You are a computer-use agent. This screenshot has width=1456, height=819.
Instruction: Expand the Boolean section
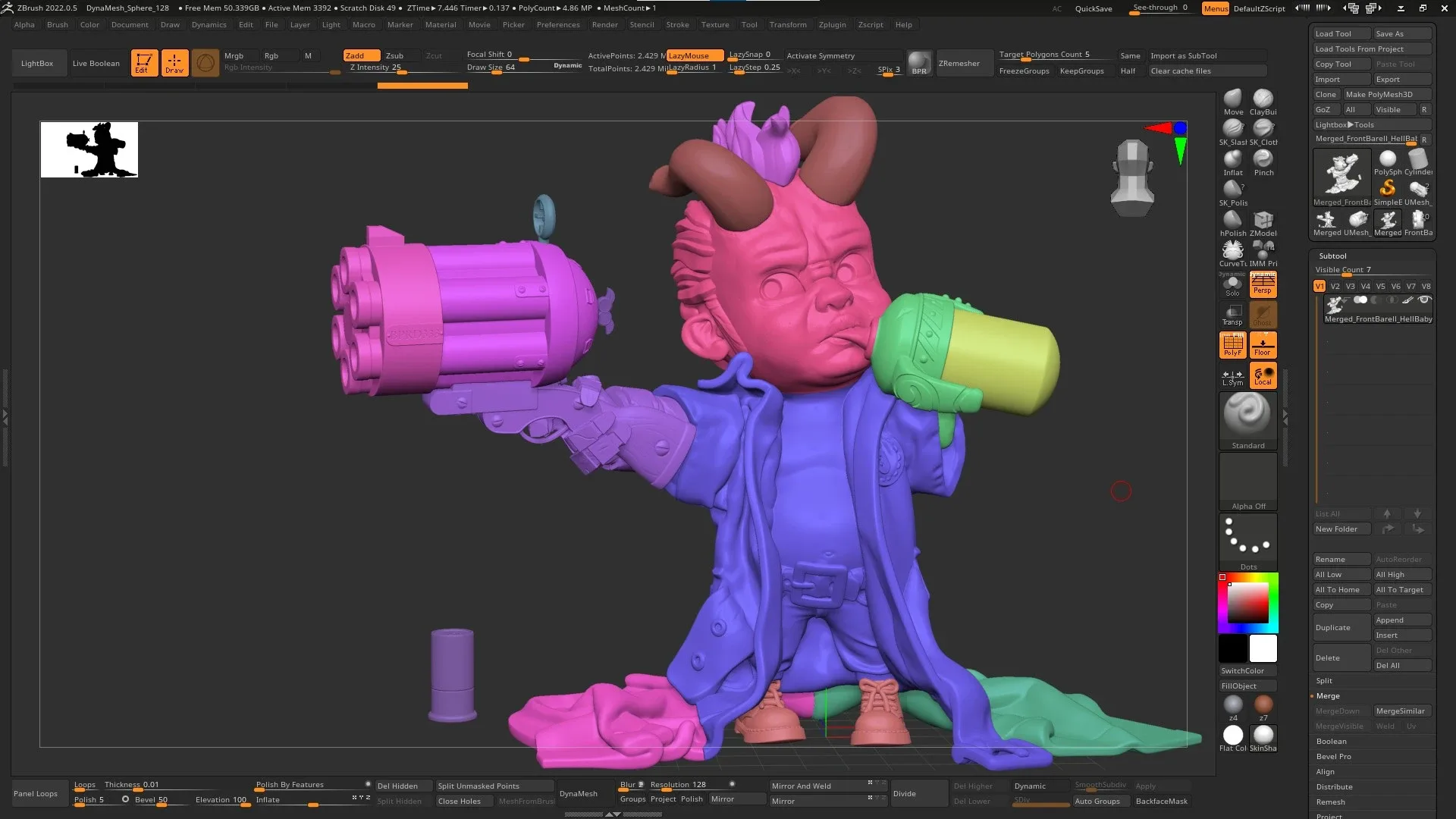coord(1332,741)
